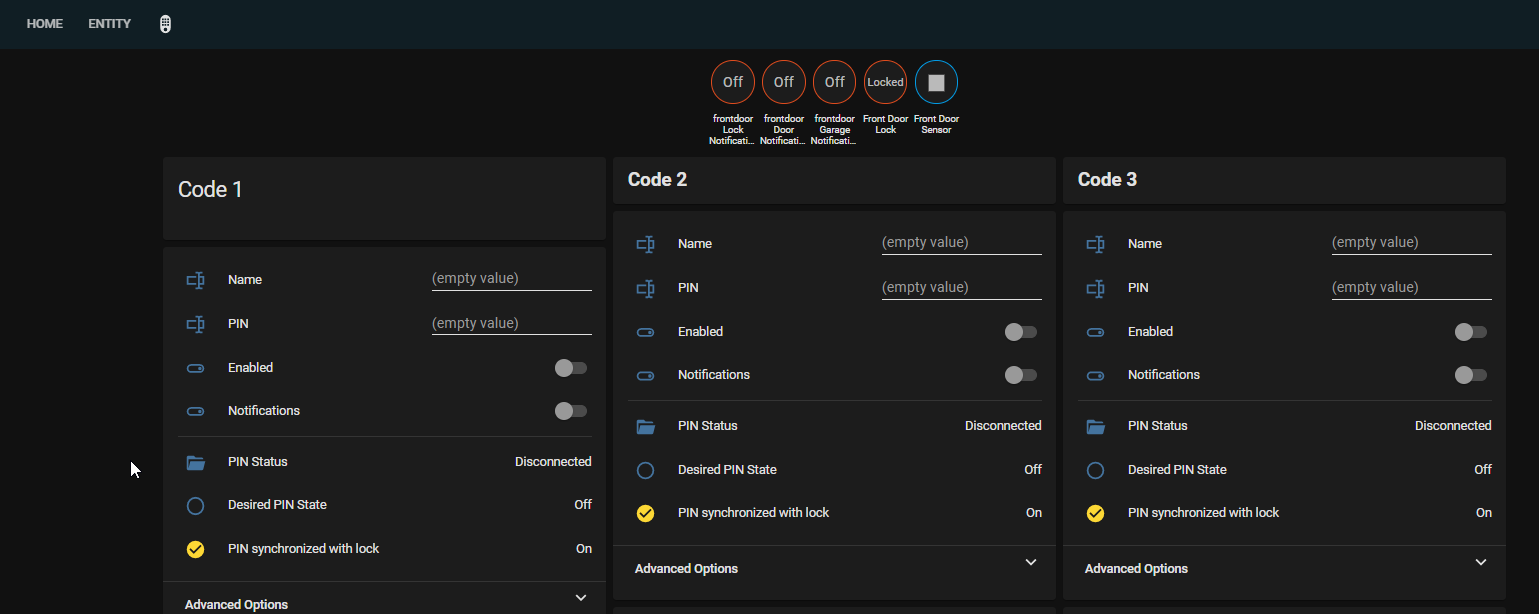This screenshot has width=1539, height=614.
Task: Toggle Code 1 Notifications switch
Action: click(571, 411)
